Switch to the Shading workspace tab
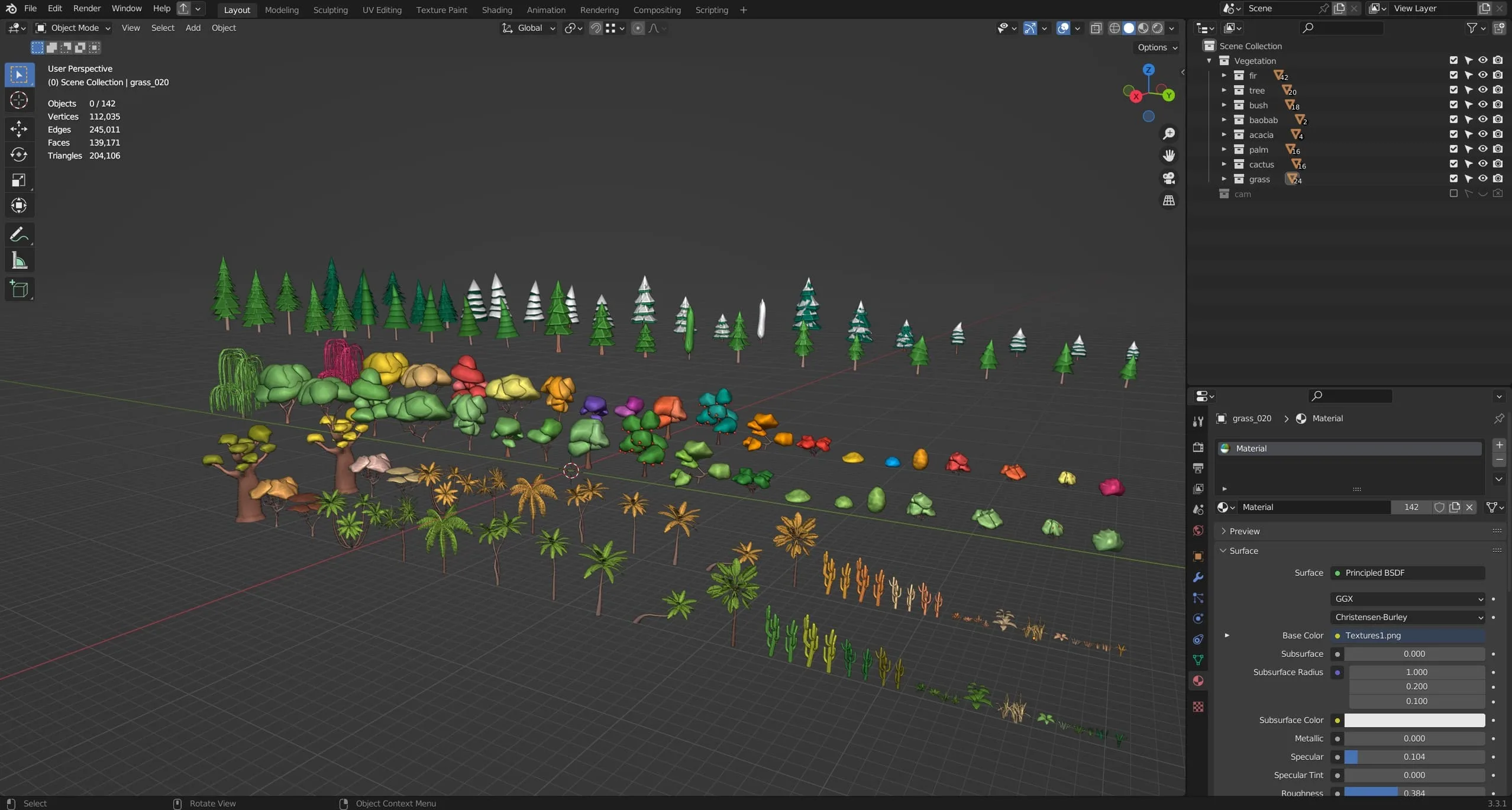This screenshot has height=810, width=1512. [497, 9]
